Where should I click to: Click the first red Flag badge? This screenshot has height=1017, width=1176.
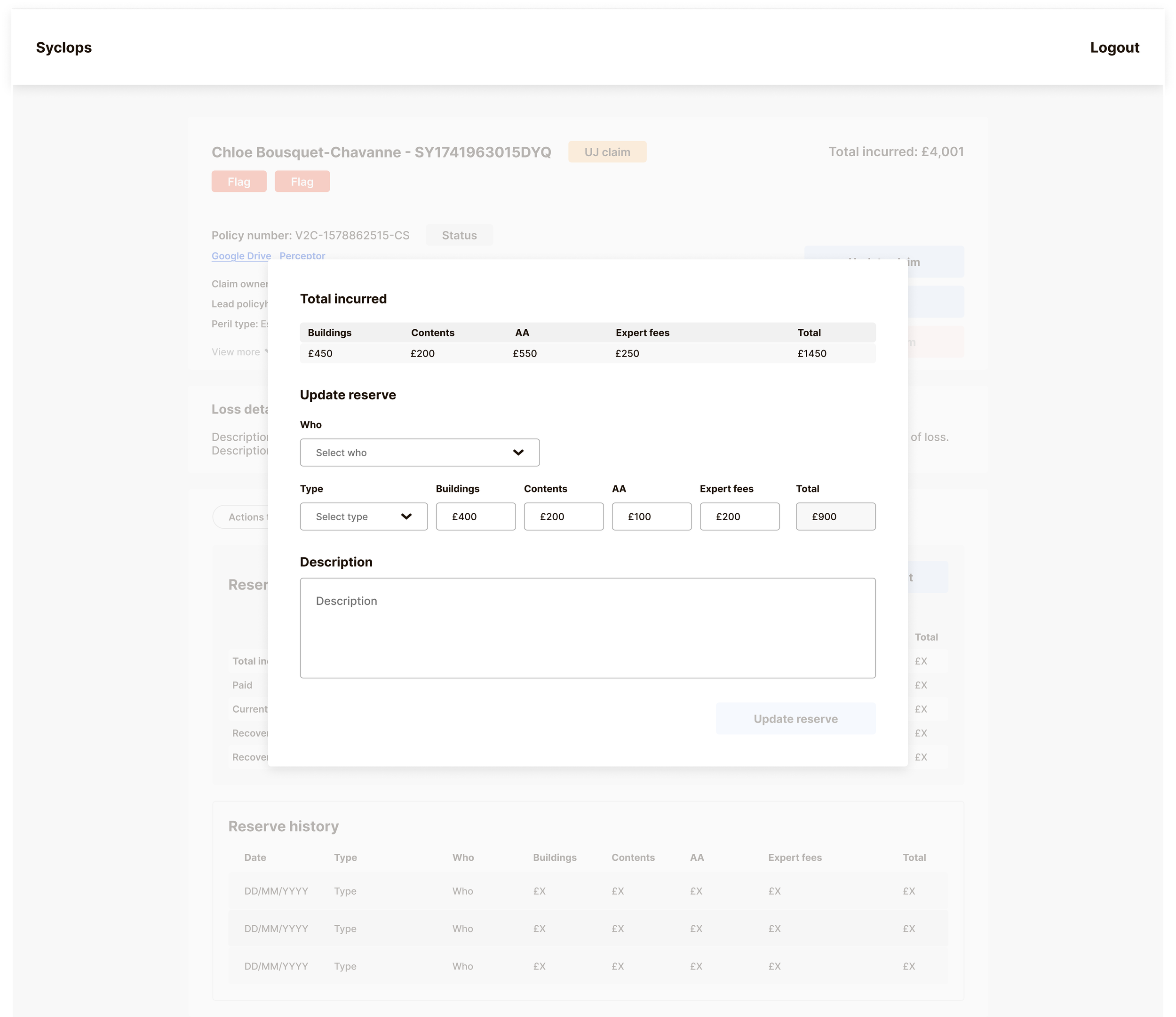[x=239, y=182]
